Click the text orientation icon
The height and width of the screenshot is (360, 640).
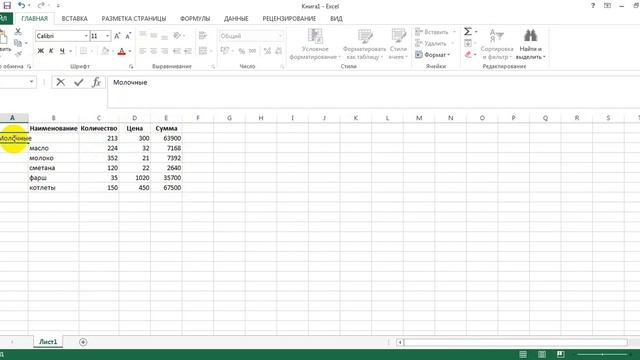[x=177, y=36]
